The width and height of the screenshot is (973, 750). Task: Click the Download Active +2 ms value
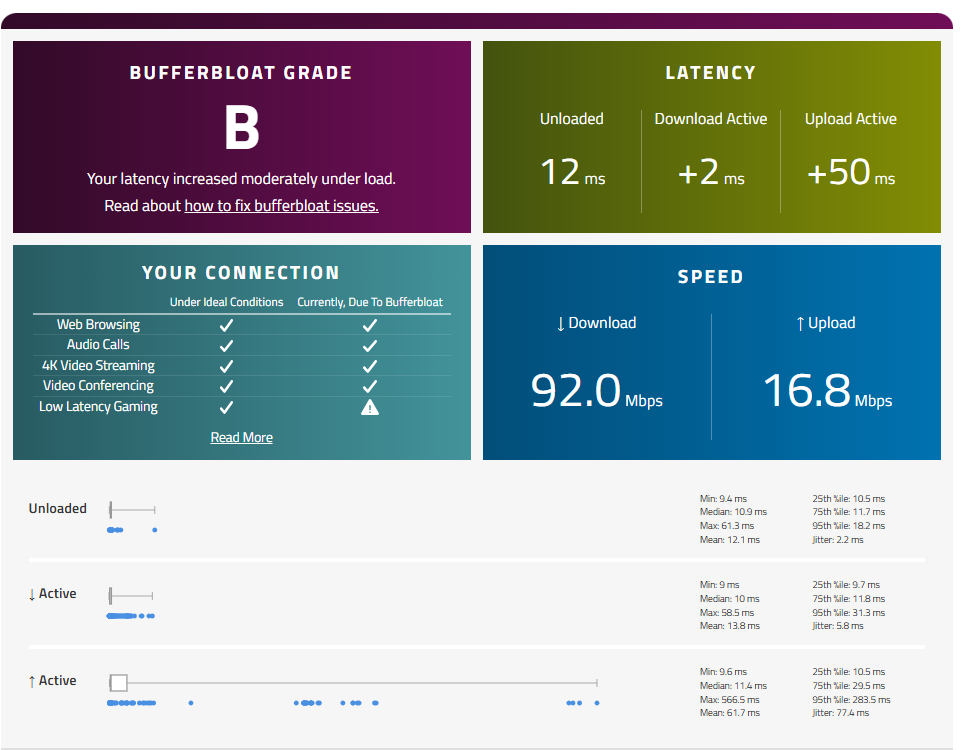[711, 172]
